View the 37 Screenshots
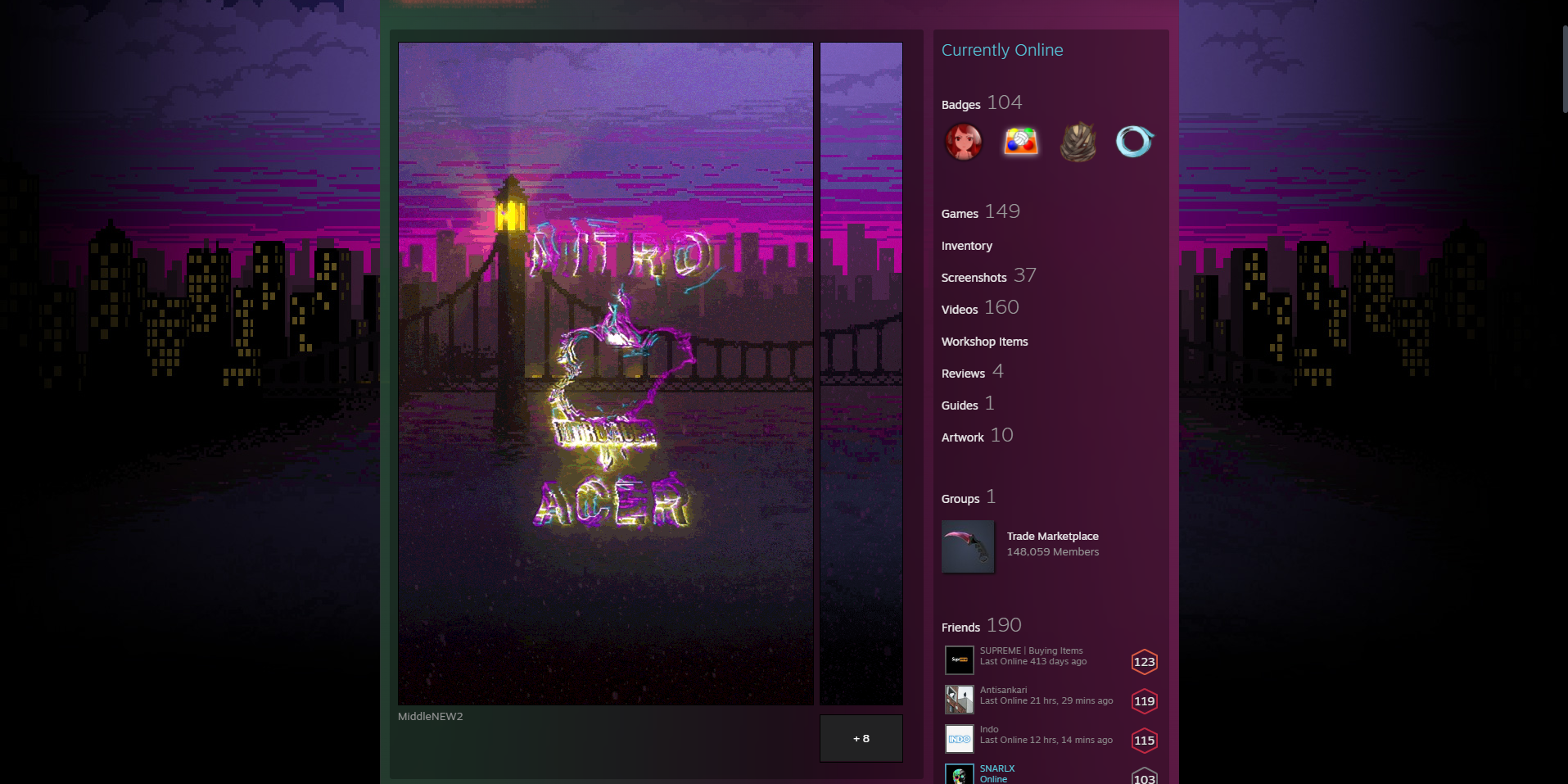Screen dimensions: 1568x784 (x=989, y=276)
